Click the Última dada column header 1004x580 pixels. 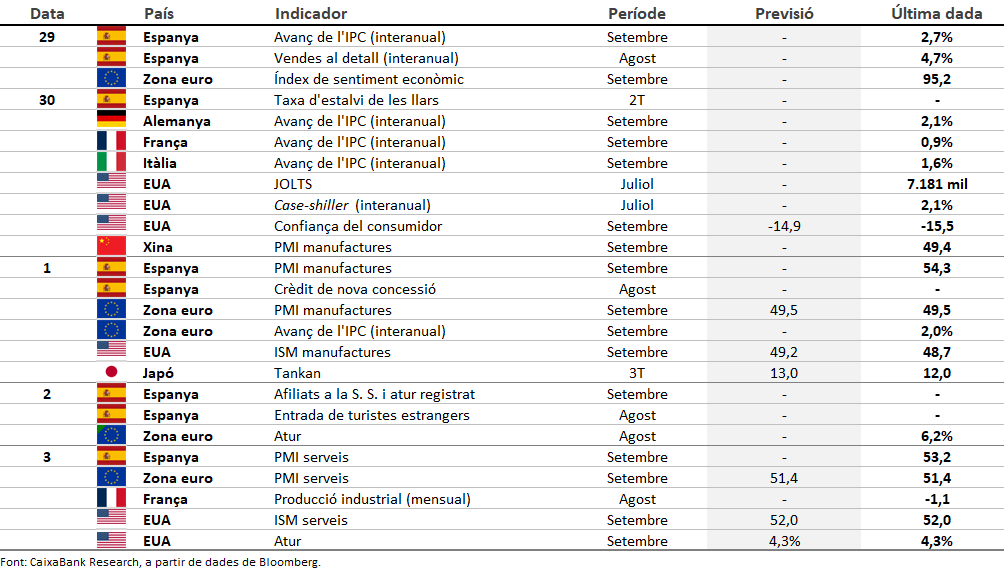pos(936,14)
